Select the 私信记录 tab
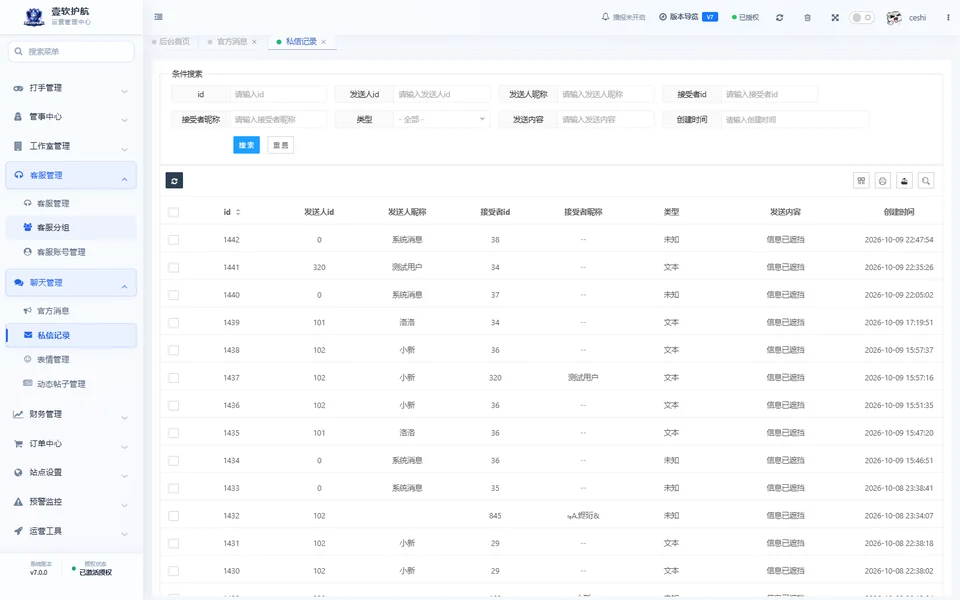Image resolution: width=960 pixels, height=600 pixels. coord(301,42)
